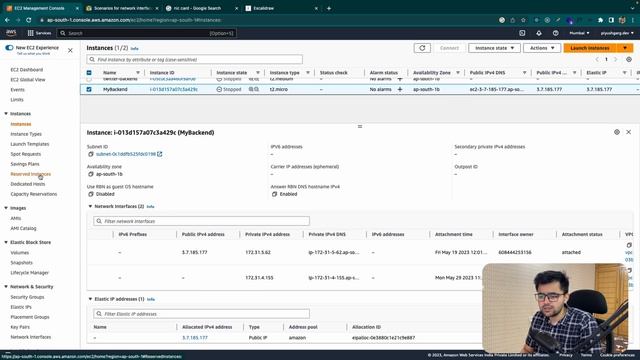Viewport: 640px width, 360px height.
Task: Click browser back arrow
Action: click(x=7, y=20)
